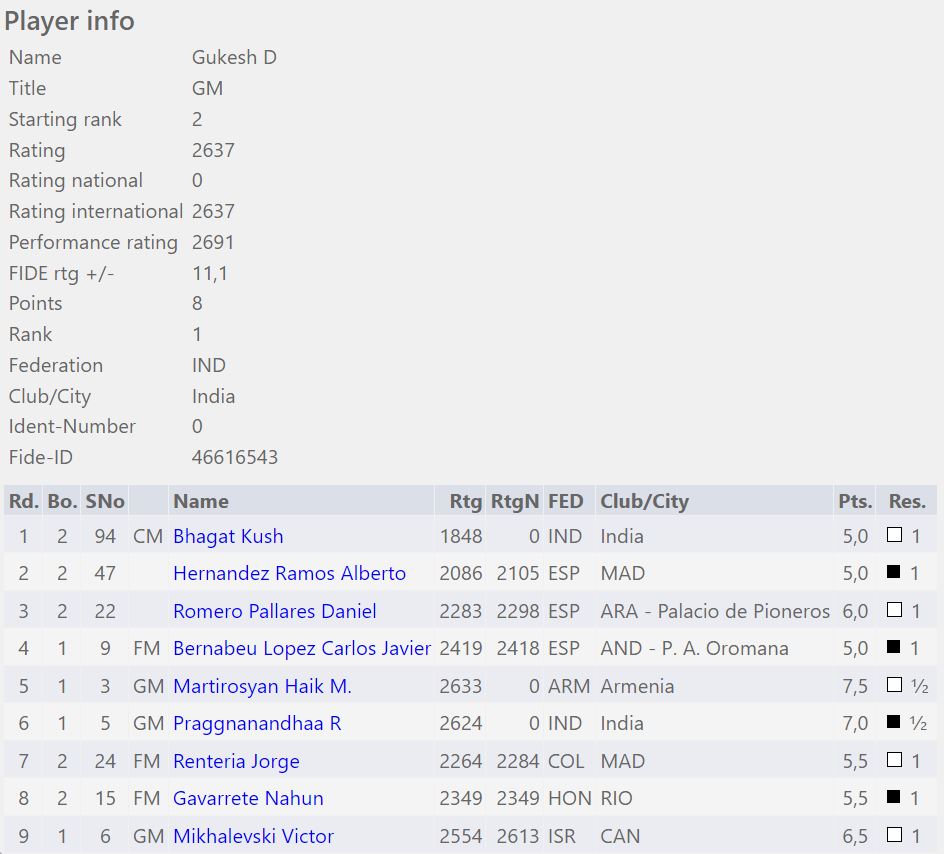Click the Renteria Jorge link

pyautogui.click(x=236, y=761)
